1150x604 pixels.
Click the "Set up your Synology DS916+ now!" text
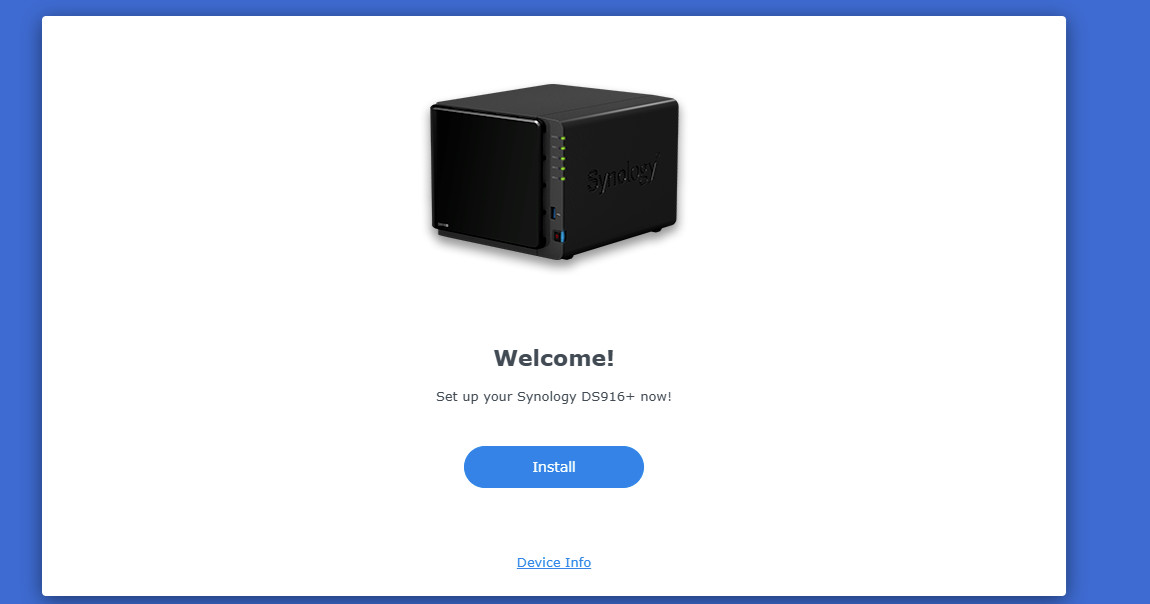click(x=554, y=397)
